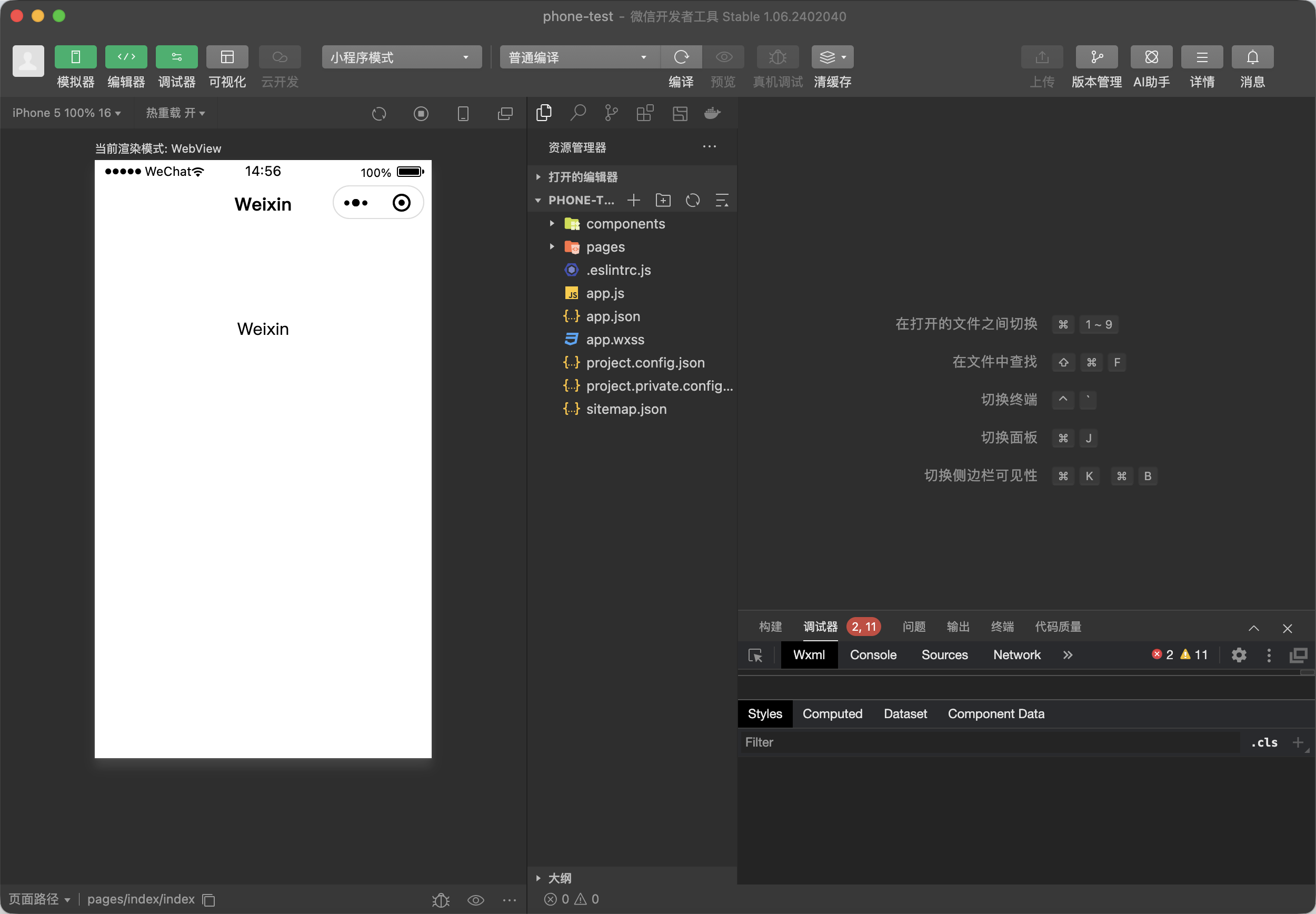The height and width of the screenshot is (914, 1316).
Task: Start 真机调试 real device debugging
Action: (777, 57)
